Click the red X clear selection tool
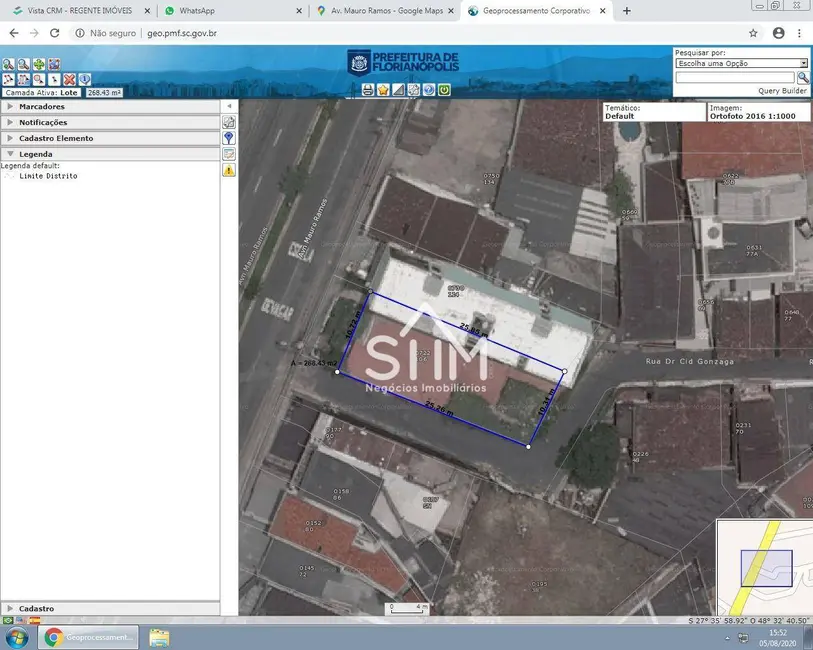 tap(69, 79)
